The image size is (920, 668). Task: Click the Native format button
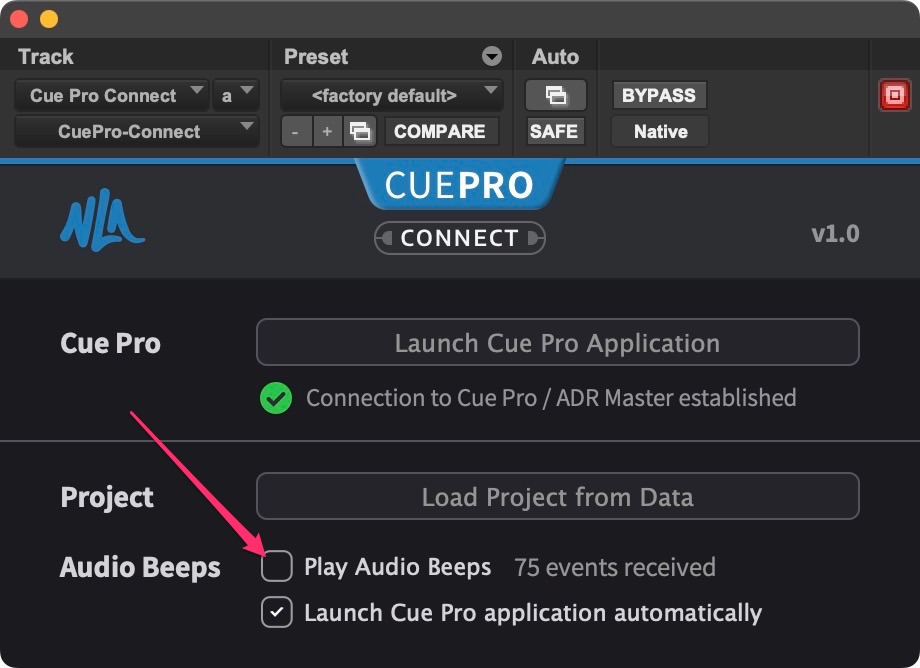660,131
